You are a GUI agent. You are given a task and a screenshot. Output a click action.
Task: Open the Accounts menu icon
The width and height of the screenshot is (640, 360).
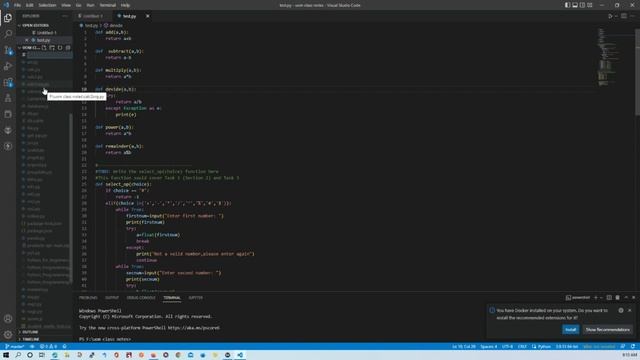8,319
